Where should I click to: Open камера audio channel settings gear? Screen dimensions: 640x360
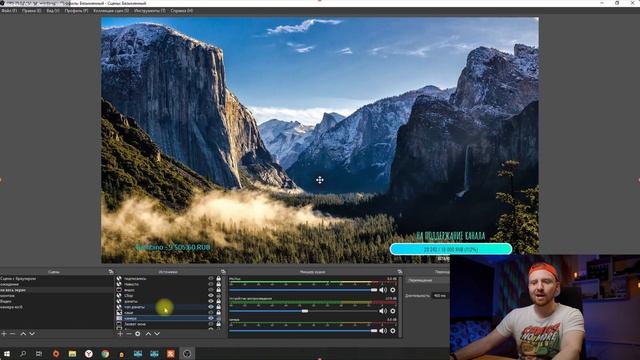(393, 331)
